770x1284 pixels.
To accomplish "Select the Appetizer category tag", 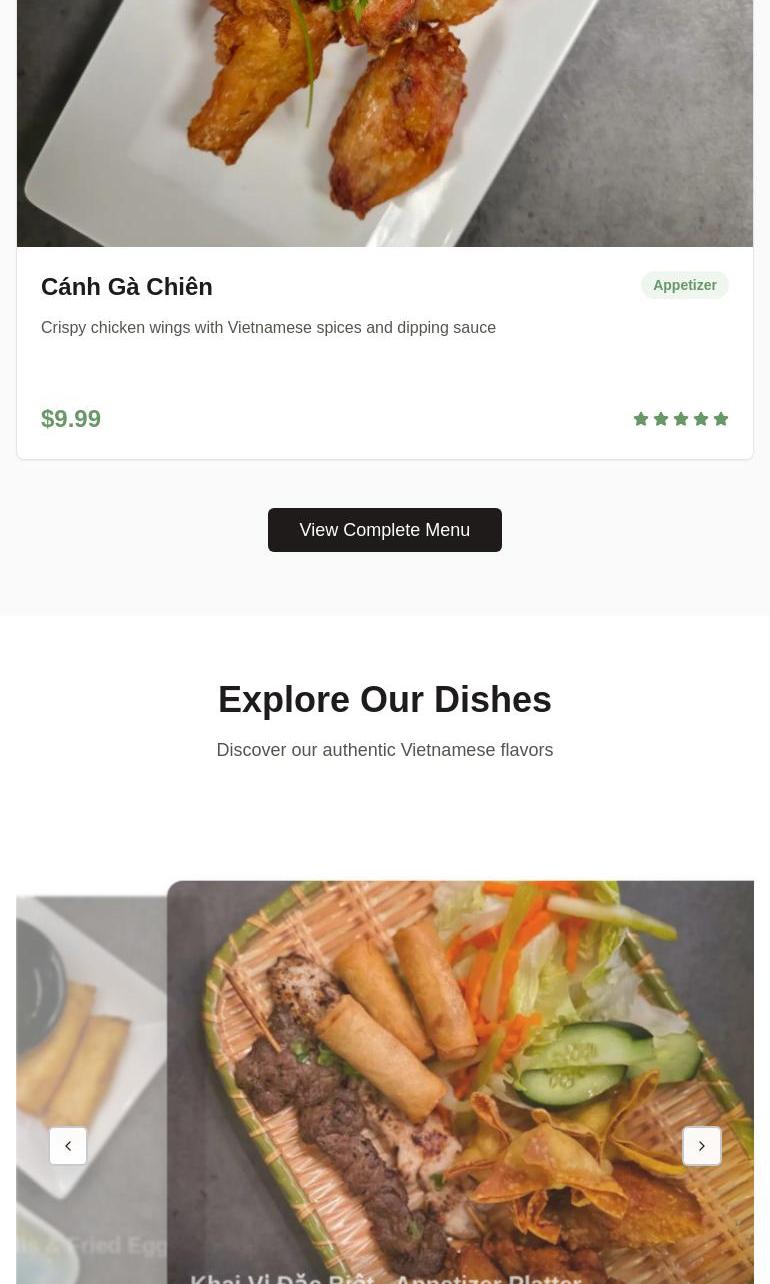I will [685, 285].
